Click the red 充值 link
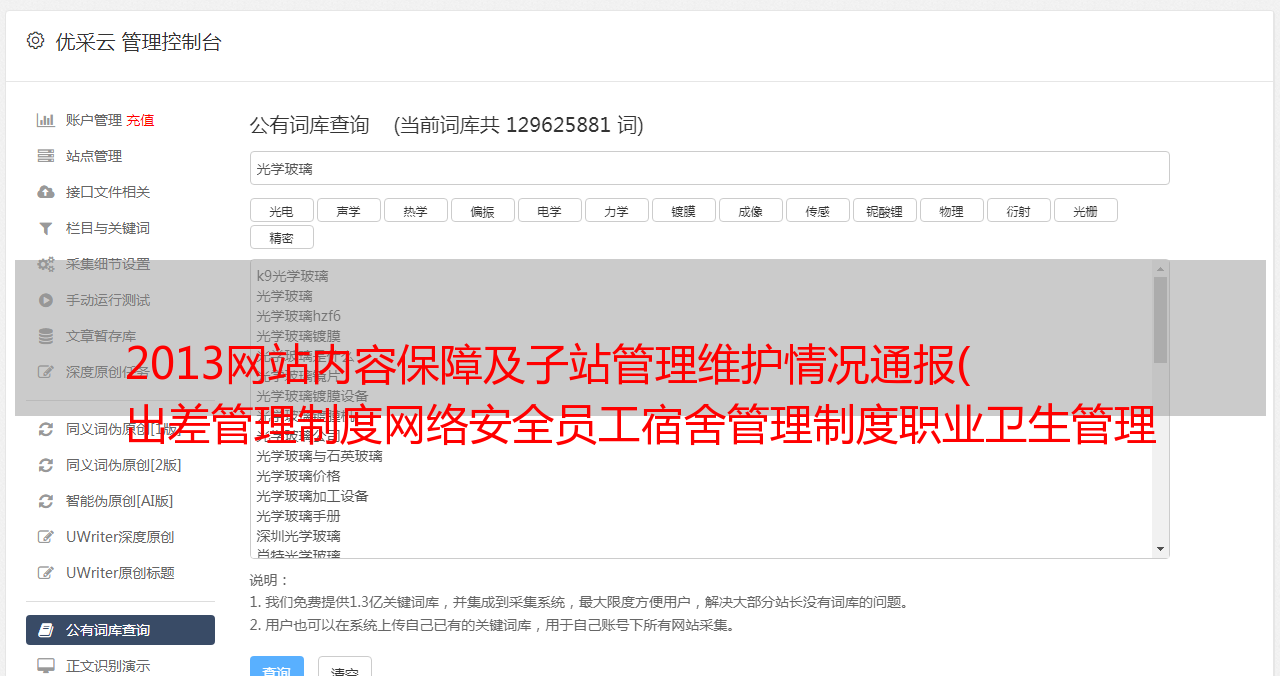 pyautogui.click(x=140, y=120)
